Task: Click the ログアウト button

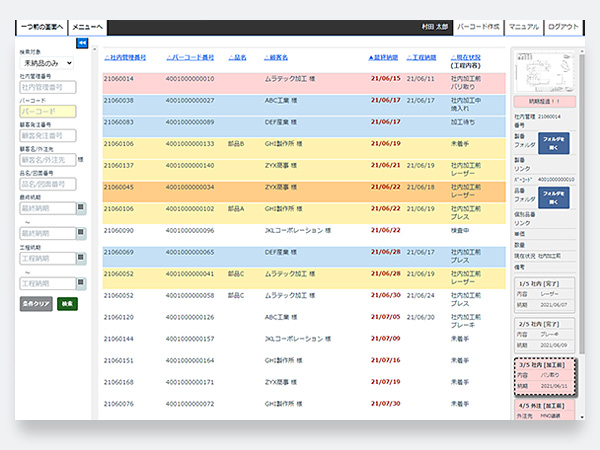Action: tap(562, 27)
